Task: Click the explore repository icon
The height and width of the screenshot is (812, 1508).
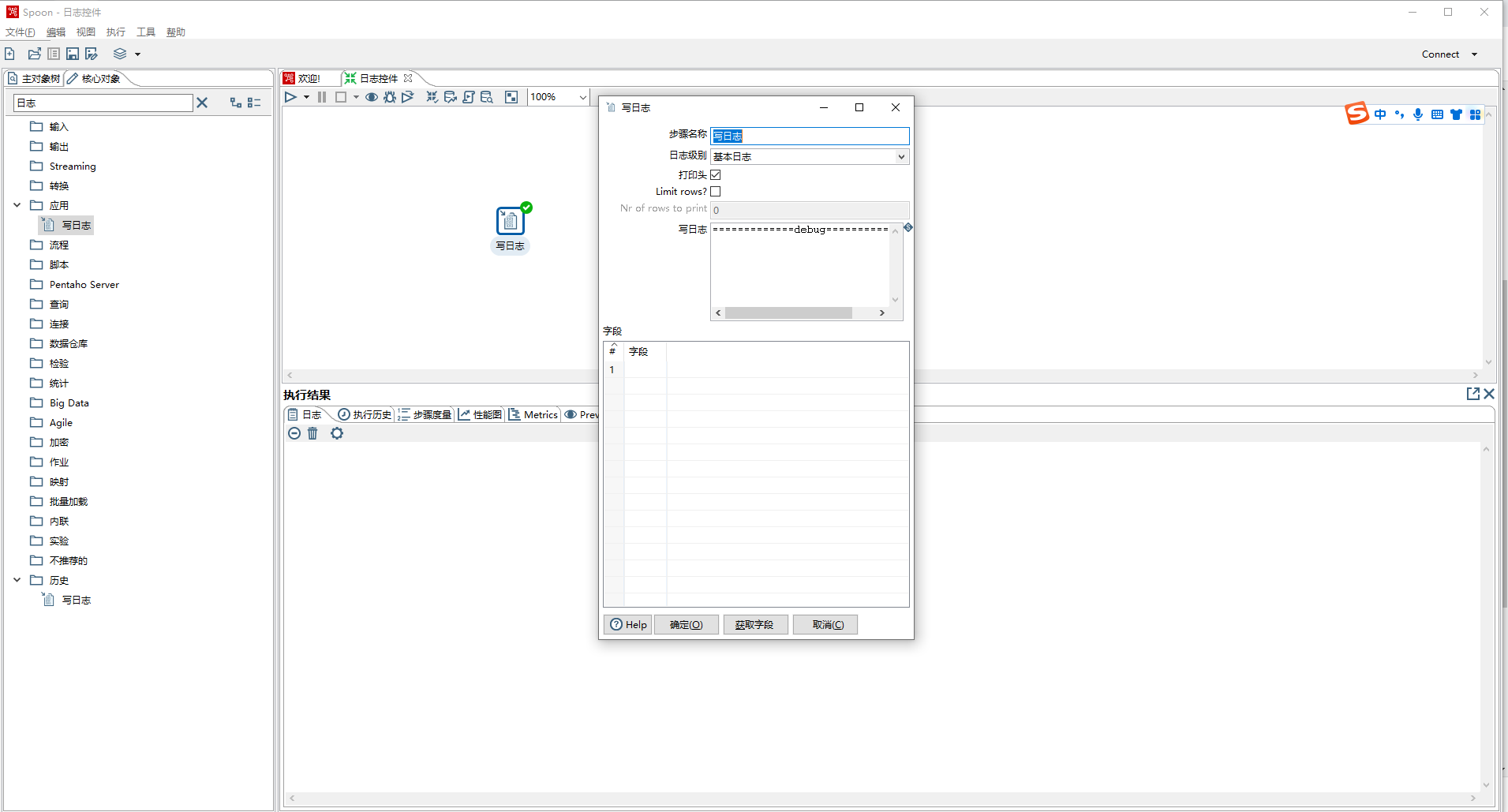Action: click(54, 54)
